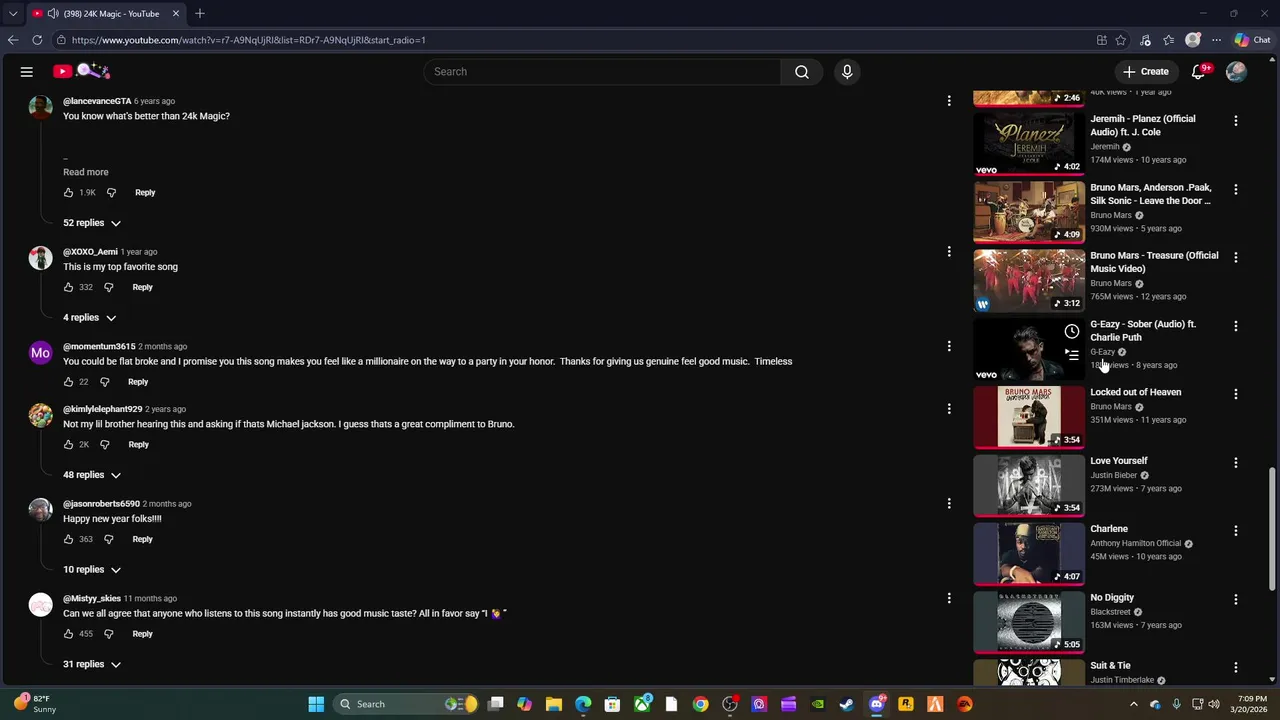Reply to the @momentum3615 comment
The width and height of the screenshot is (1280, 720).
[138, 382]
